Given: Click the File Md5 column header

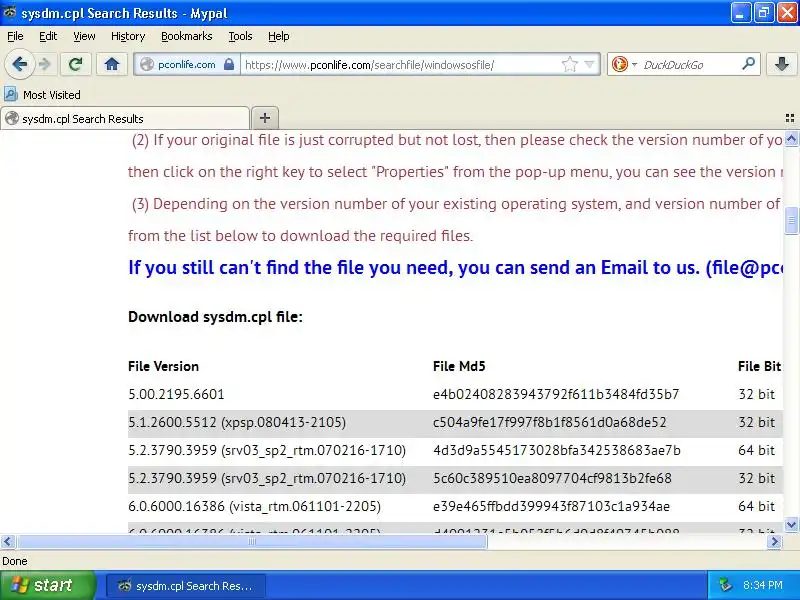Looking at the screenshot, I should pos(459,366).
